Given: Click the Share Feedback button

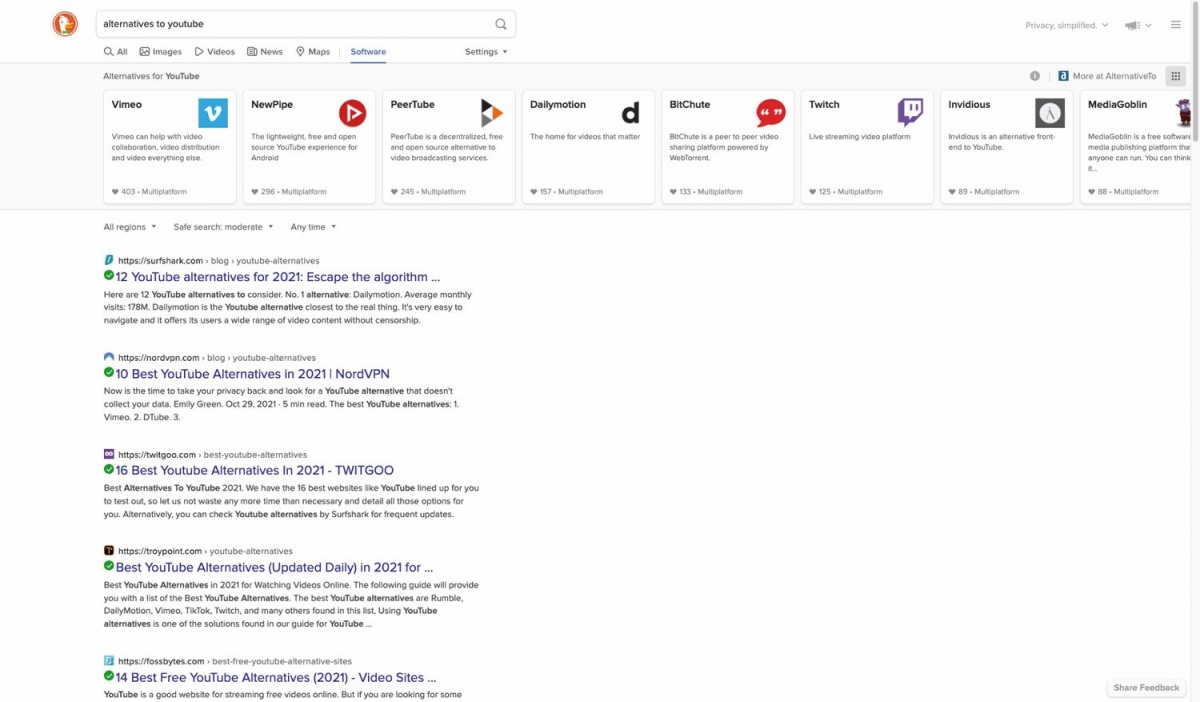Looking at the screenshot, I should 1146,688.
